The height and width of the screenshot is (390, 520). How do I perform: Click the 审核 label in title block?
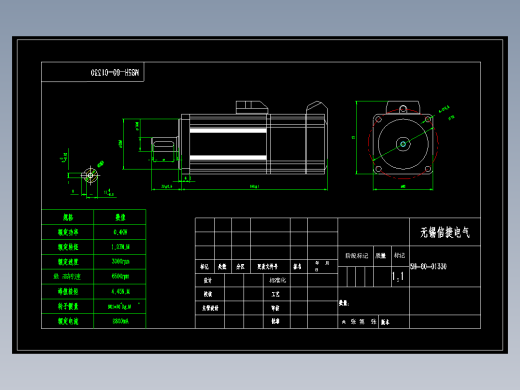275,308
